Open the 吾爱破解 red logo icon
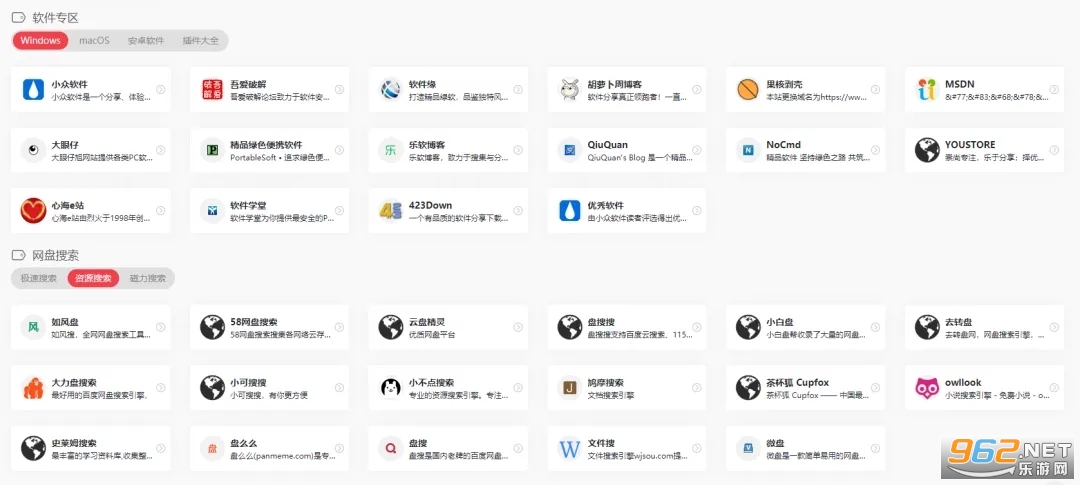 point(212,90)
